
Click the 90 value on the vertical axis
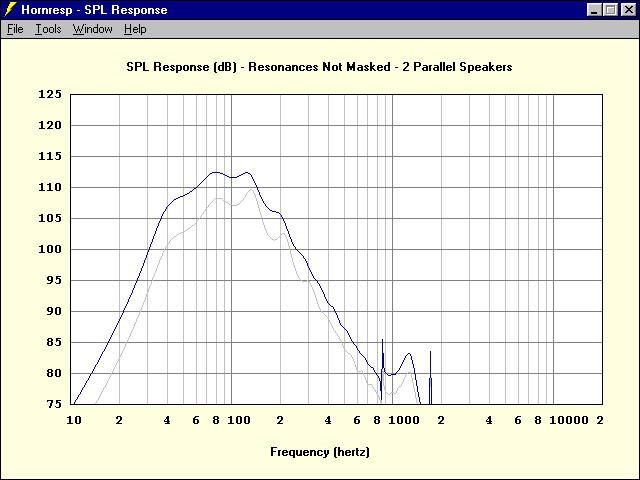pyautogui.click(x=54, y=311)
